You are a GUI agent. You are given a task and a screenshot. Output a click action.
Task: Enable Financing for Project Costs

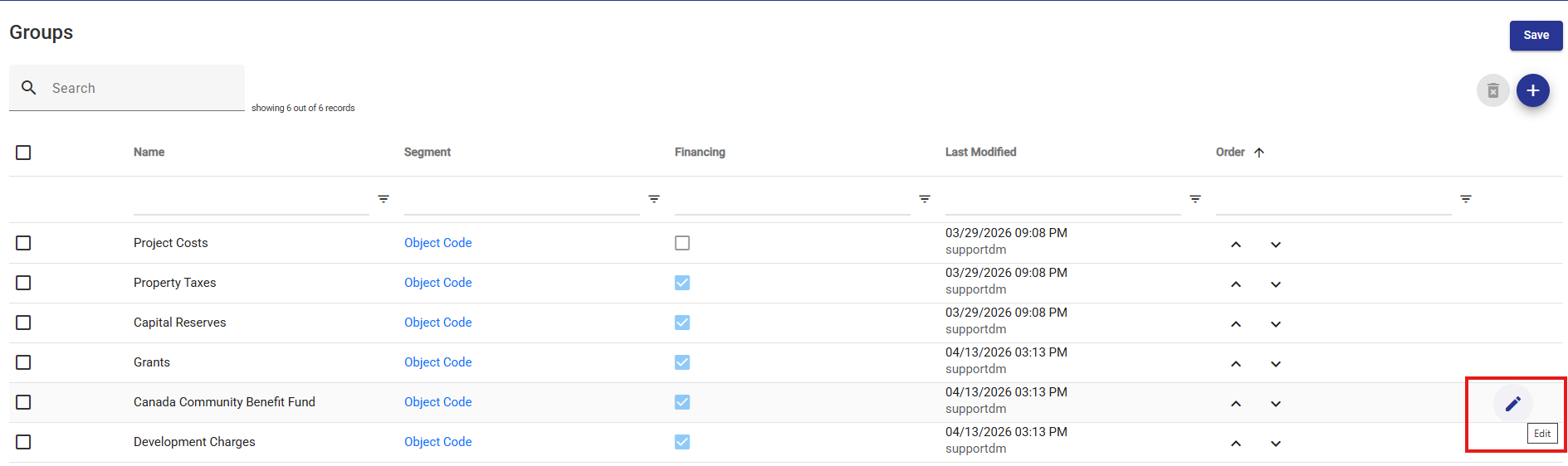pyautogui.click(x=682, y=243)
